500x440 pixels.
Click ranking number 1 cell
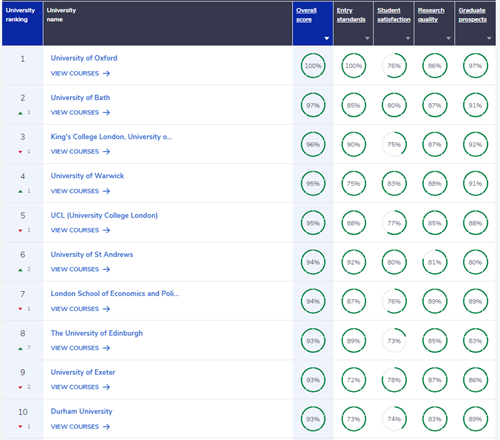[x=23, y=65]
